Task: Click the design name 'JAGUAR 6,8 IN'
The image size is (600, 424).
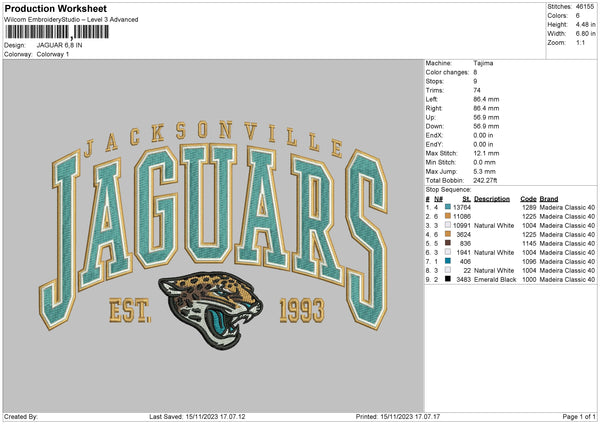Action: click(x=59, y=45)
